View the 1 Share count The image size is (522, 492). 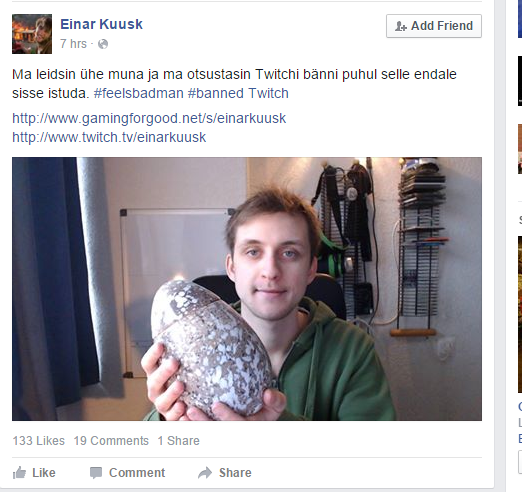178,441
